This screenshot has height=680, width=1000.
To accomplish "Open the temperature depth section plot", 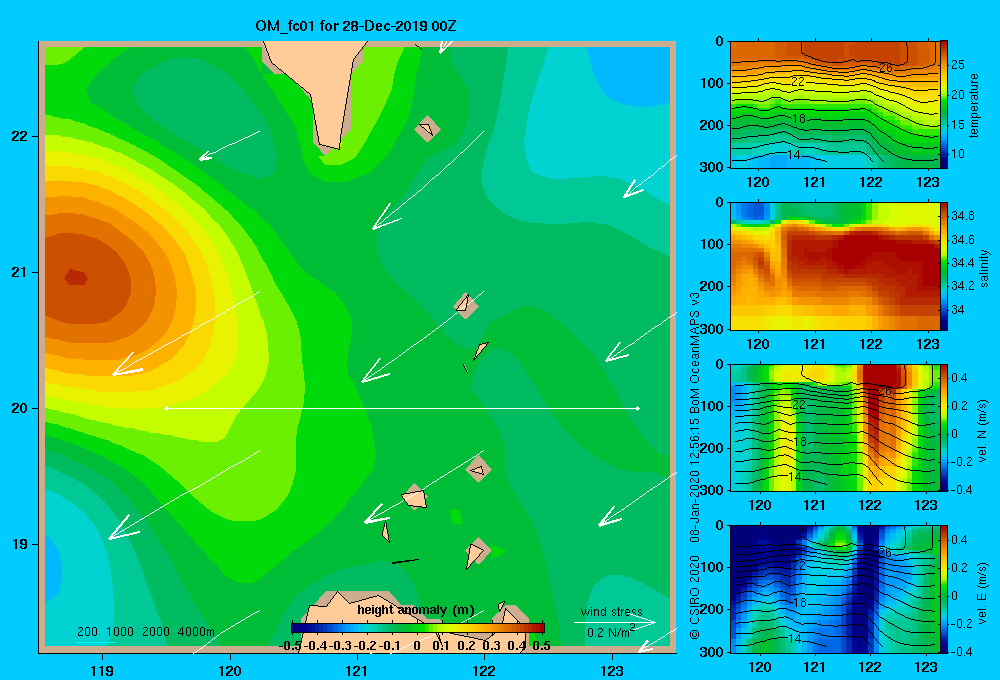I will click(834, 104).
